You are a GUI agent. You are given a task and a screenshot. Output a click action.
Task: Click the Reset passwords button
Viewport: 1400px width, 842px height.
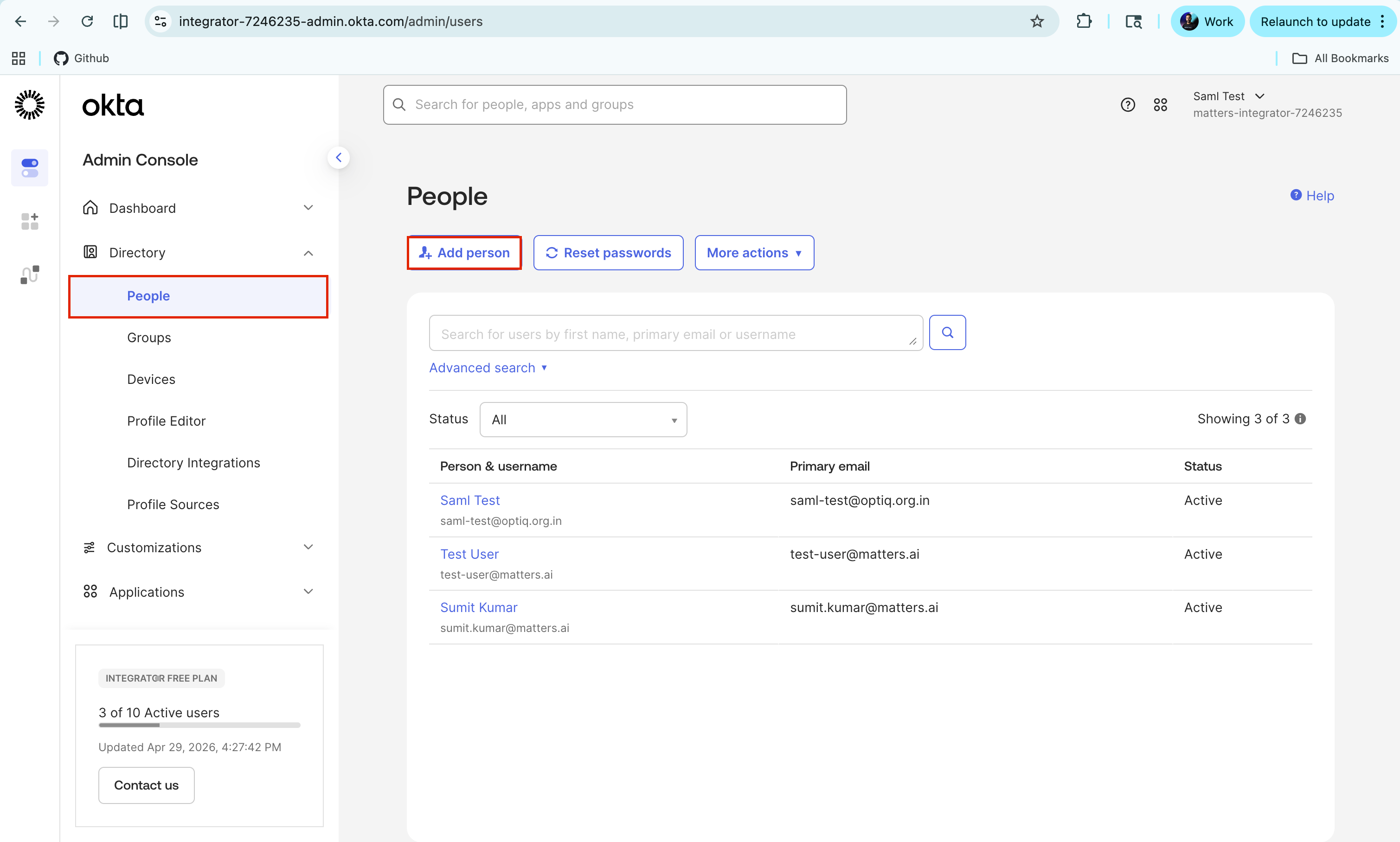point(608,253)
